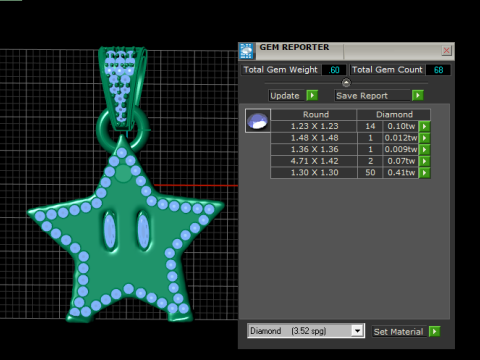Collapse panel using round arrow expander
The height and width of the screenshot is (360, 480).
tap(346, 82)
